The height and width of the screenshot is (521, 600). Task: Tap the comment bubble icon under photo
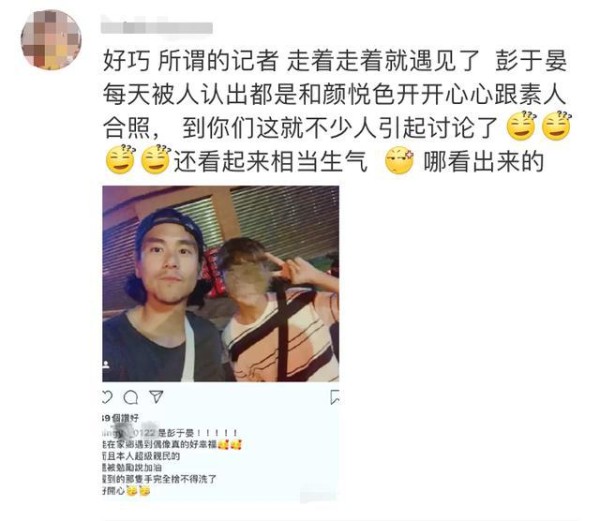point(131,398)
